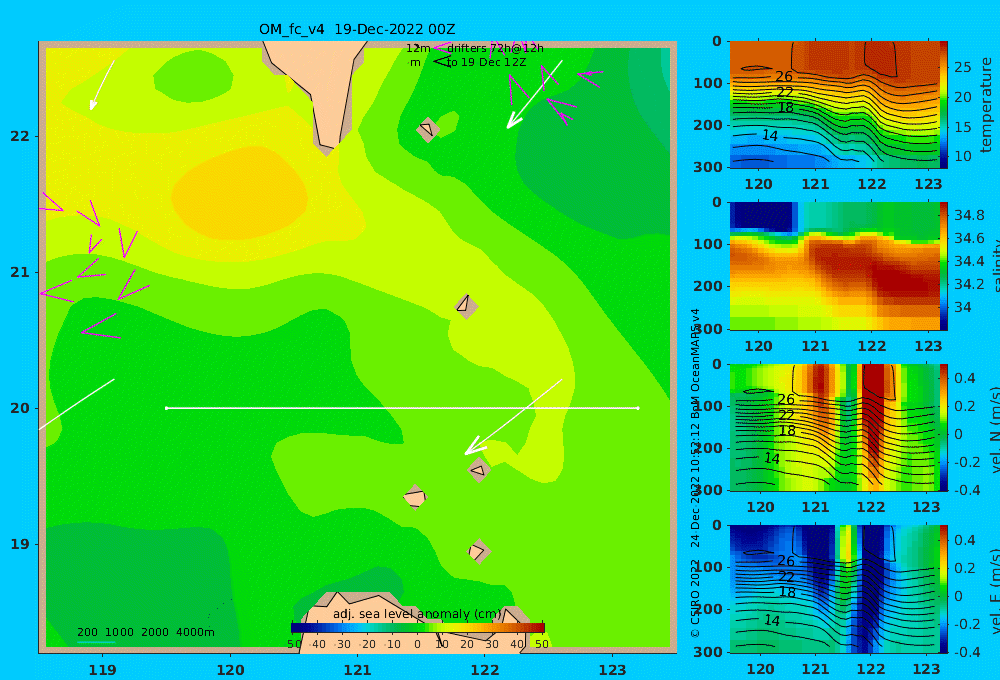This screenshot has width=1000, height=680.
Task: Click longitude label 120 under the main map
Action: pyautogui.click(x=230, y=670)
